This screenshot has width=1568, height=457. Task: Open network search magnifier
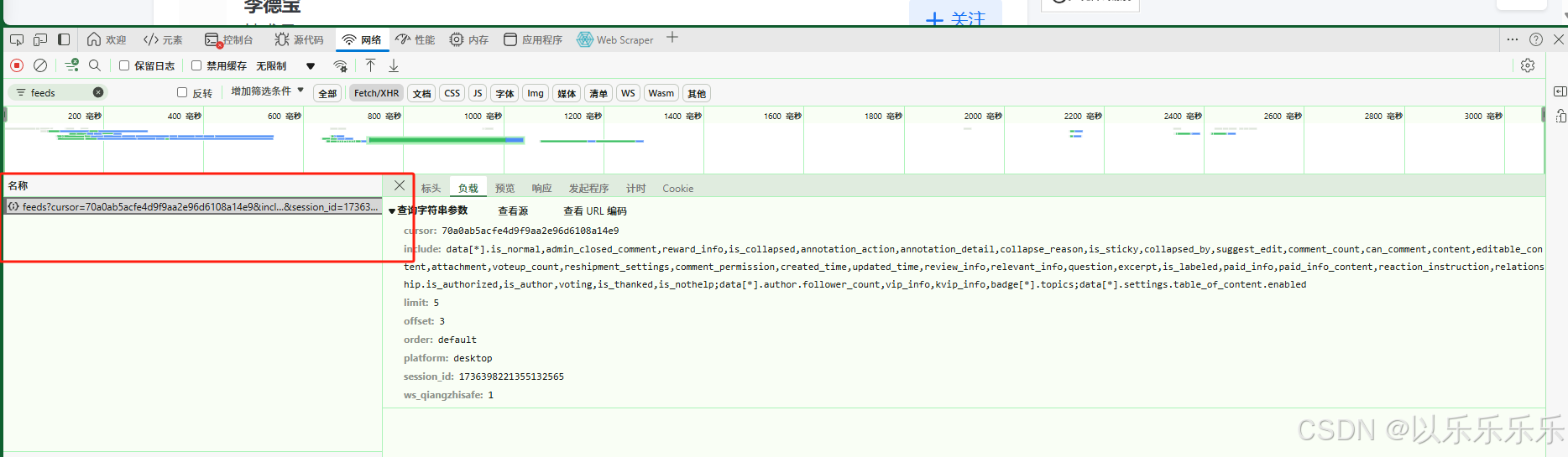point(95,65)
